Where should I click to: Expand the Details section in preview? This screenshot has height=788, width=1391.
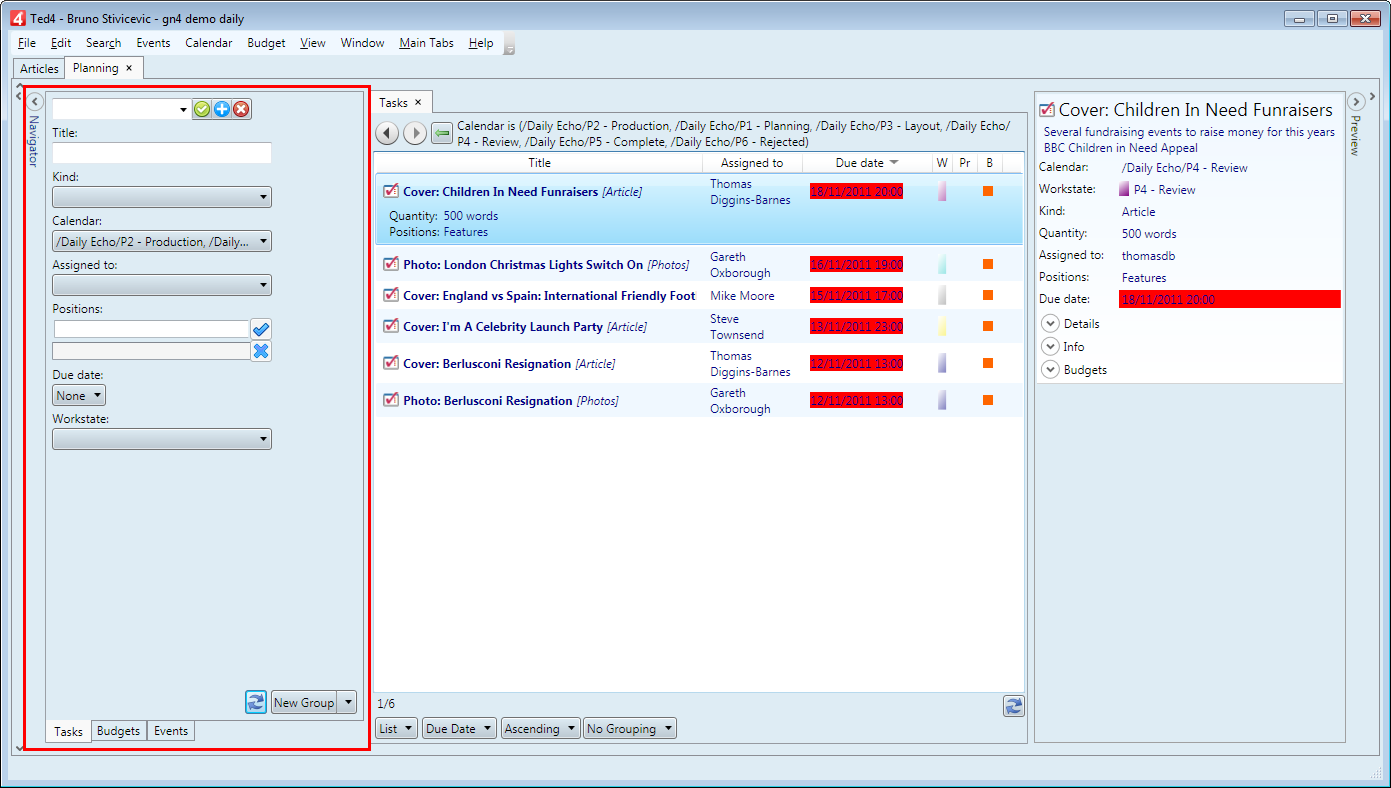click(1050, 323)
